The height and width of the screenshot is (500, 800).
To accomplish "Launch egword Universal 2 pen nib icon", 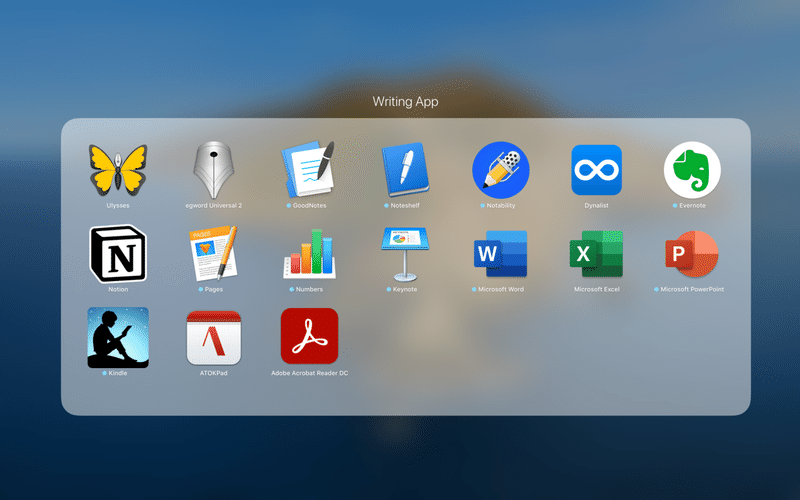I will (213, 170).
